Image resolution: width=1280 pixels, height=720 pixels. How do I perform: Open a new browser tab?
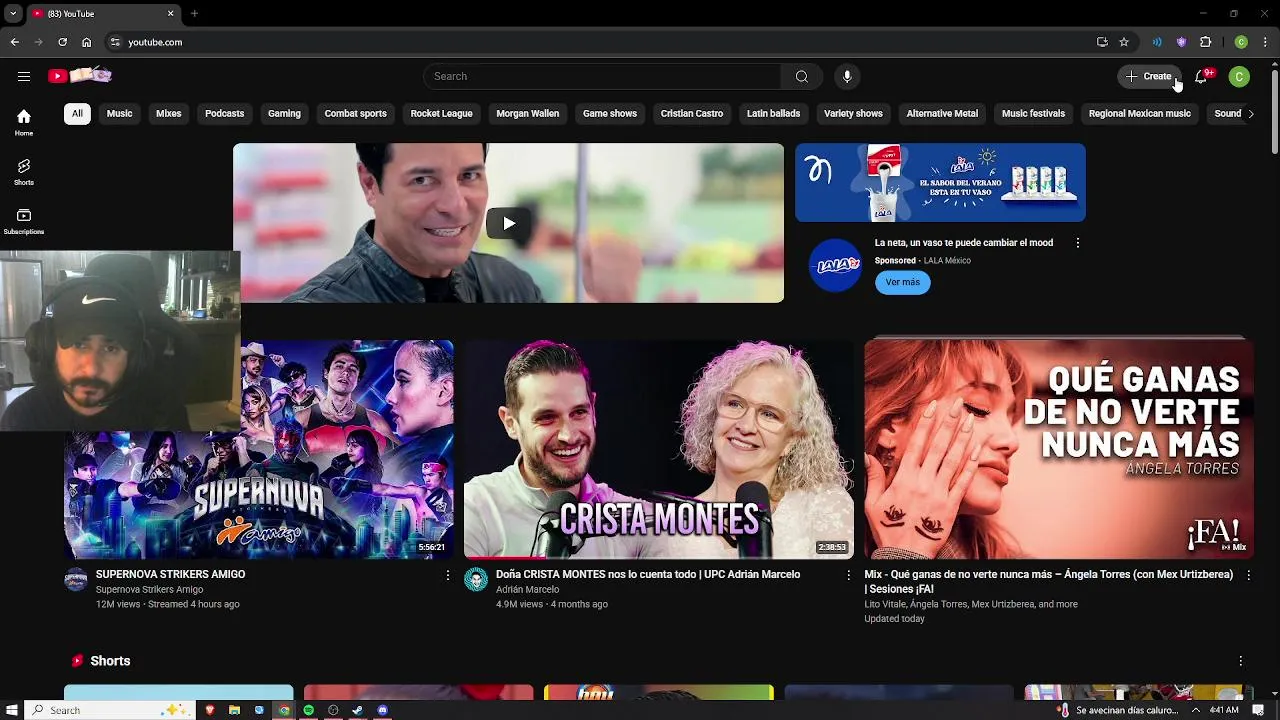click(194, 14)
